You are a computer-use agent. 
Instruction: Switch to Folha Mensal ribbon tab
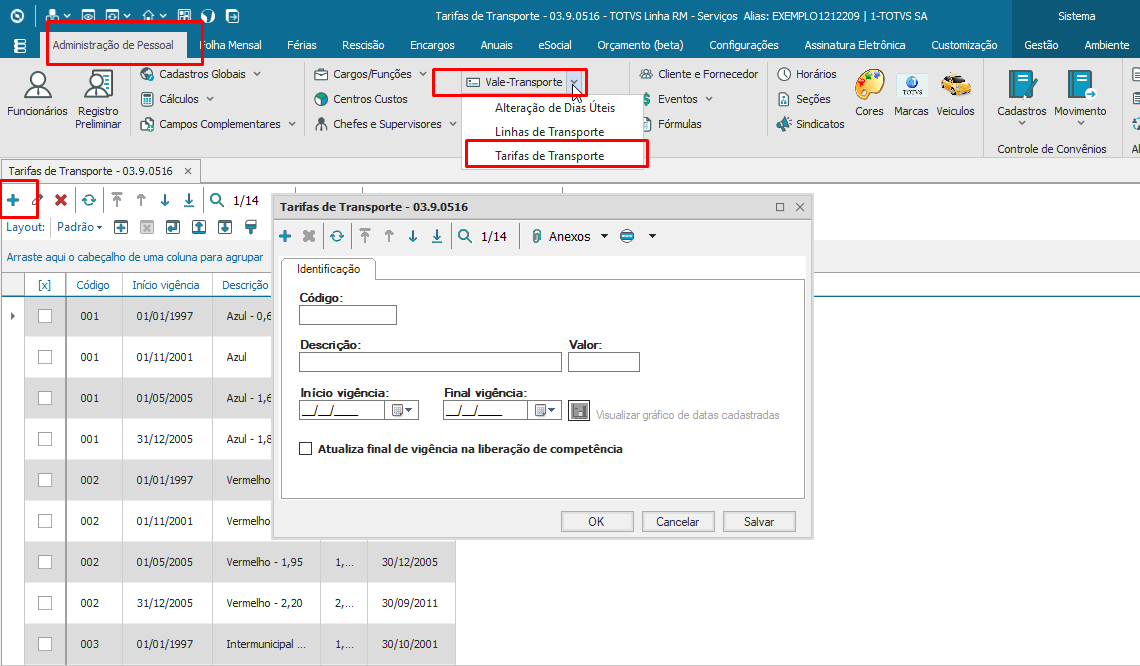[x=230, y=45]
